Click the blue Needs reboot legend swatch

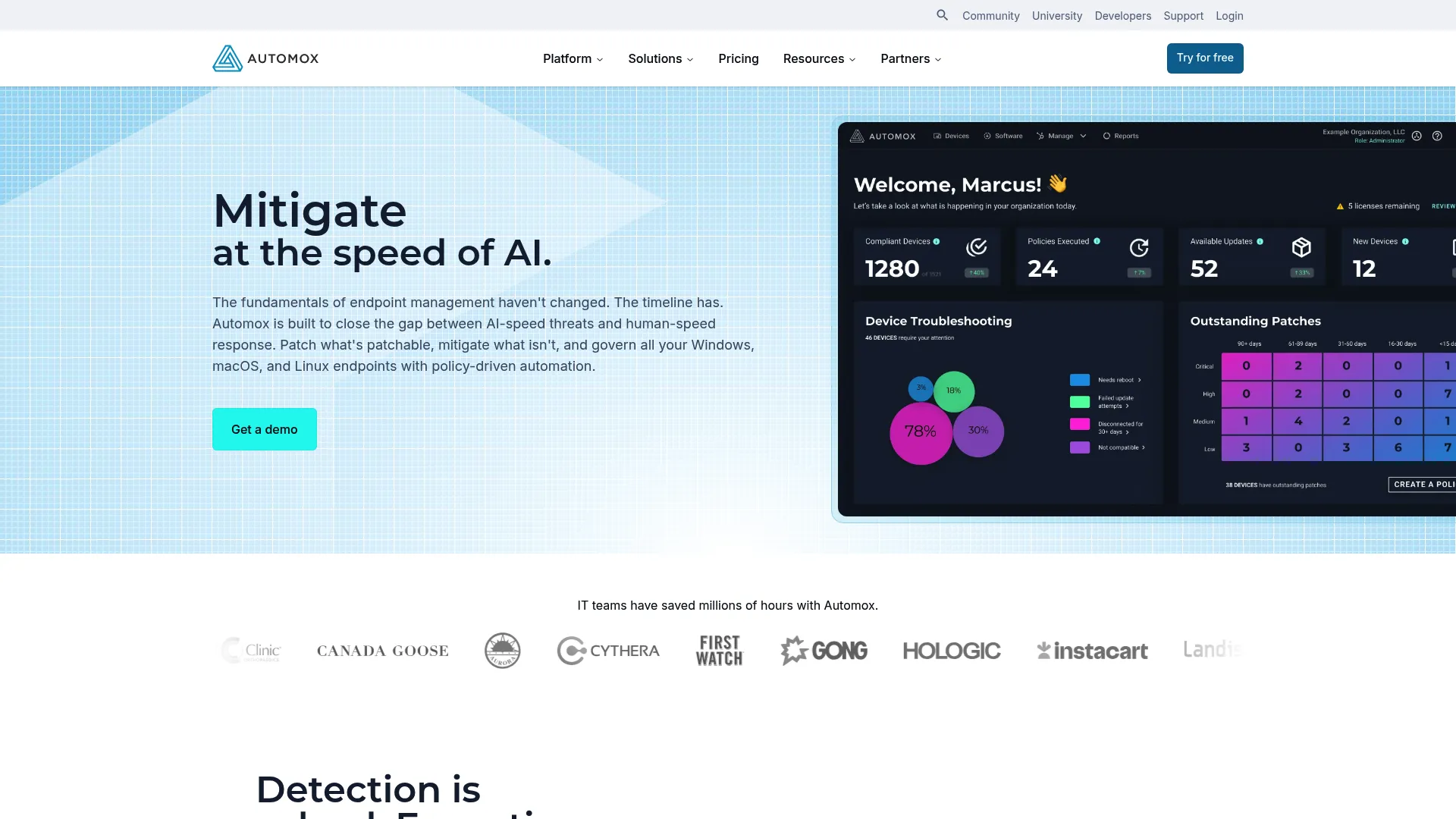click(1080, 380)
